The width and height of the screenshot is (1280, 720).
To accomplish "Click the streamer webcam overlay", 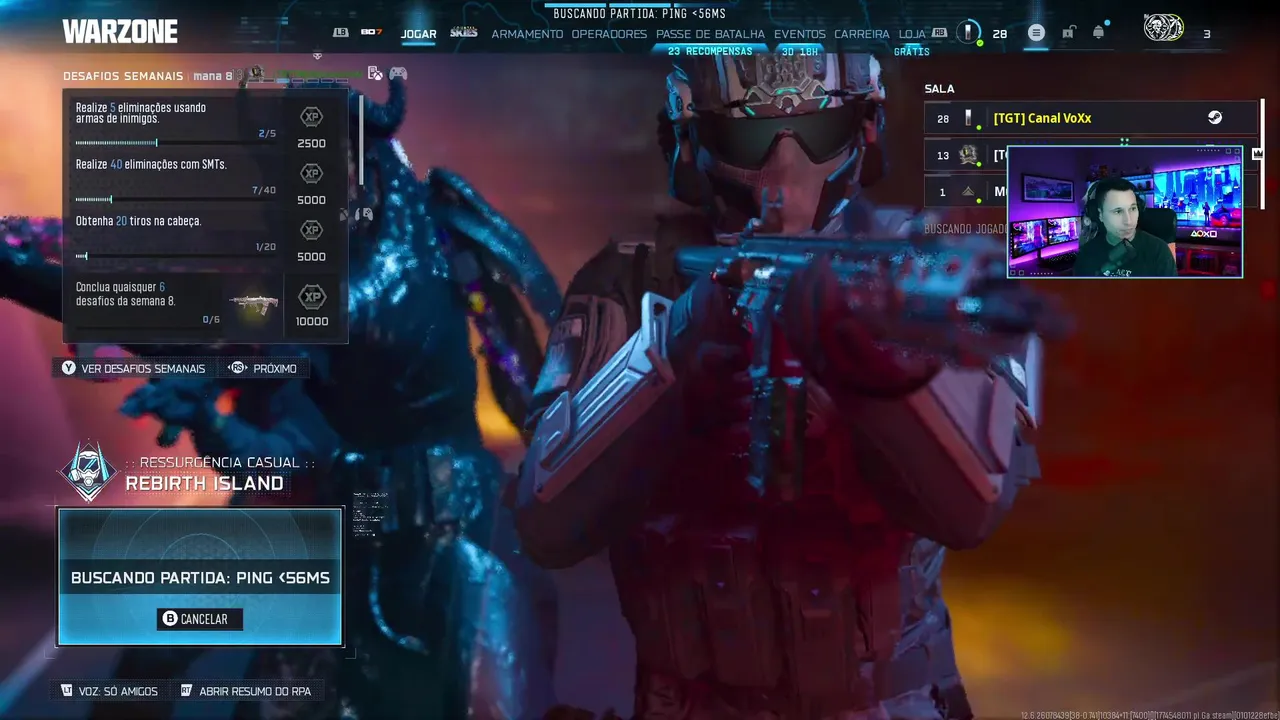I will pyautogui.click(x=1125, y=212).
